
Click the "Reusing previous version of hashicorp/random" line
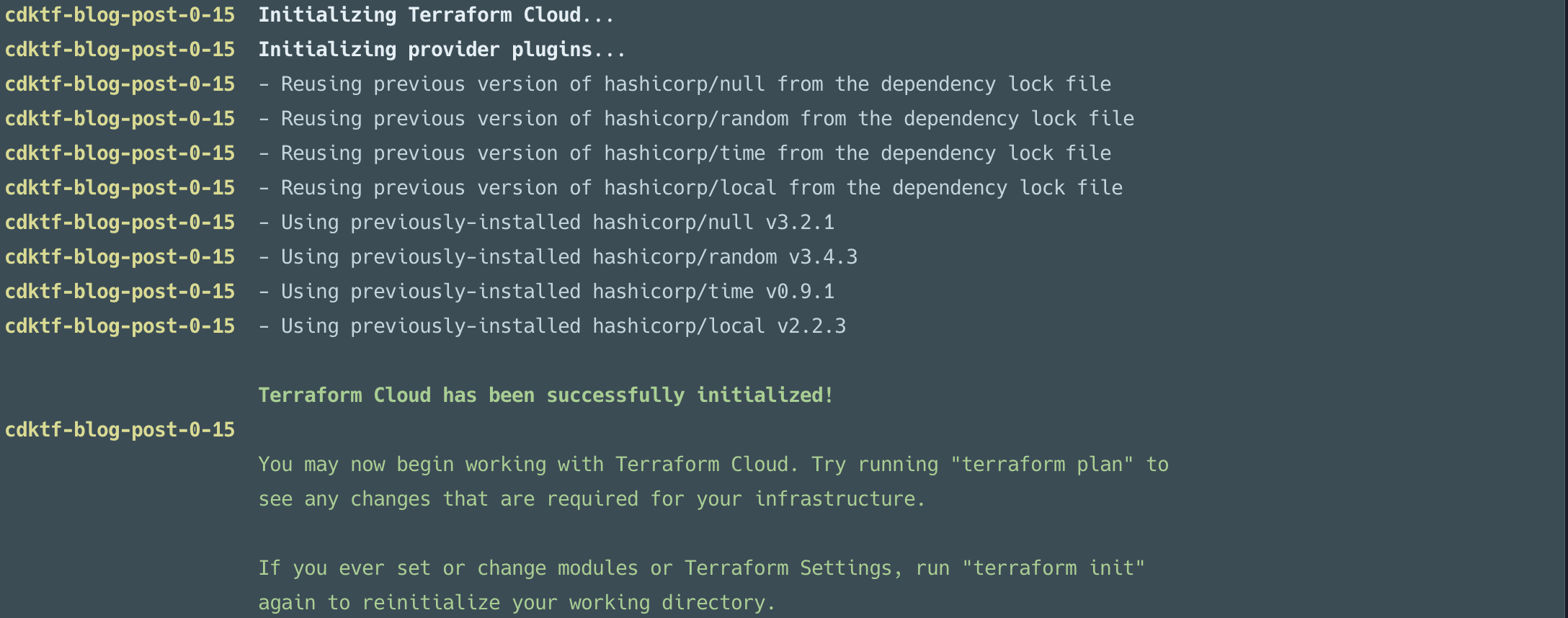coord(696,119)
